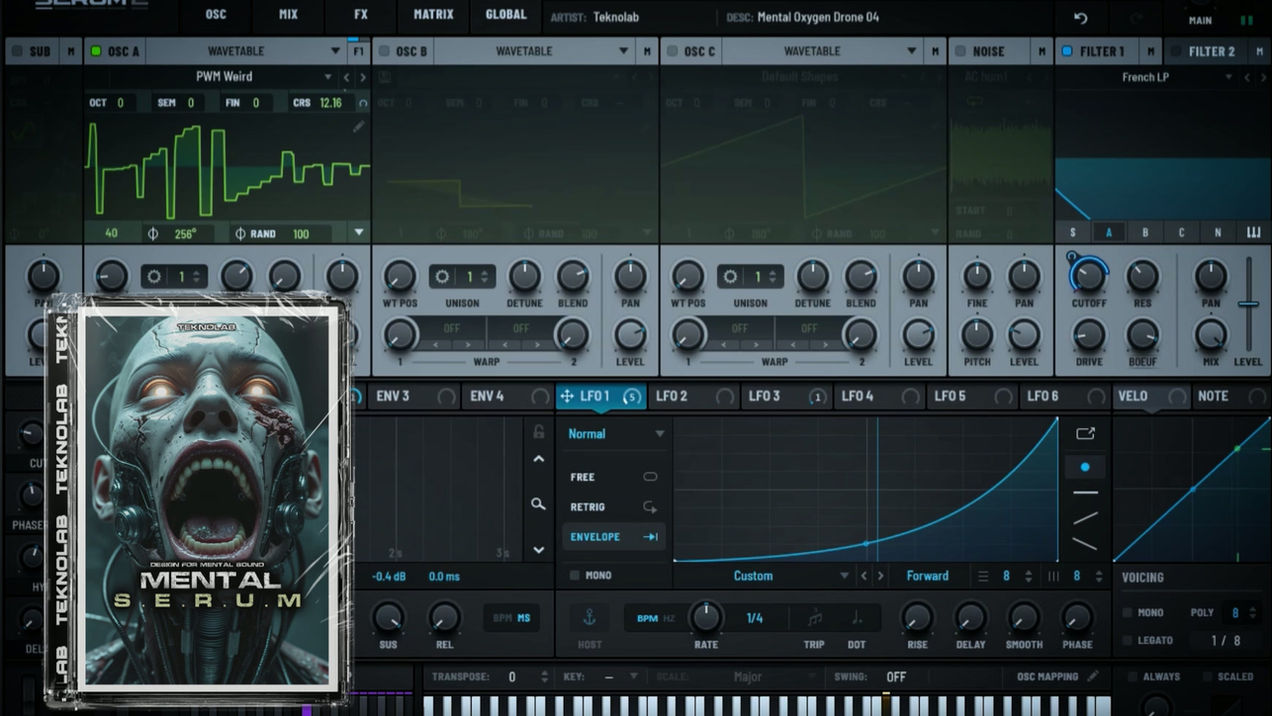The height and width of the screenshot is (716, 1272).
Task: Select the ENVELOPE LFO mode
Action: [x=614, y=537]
